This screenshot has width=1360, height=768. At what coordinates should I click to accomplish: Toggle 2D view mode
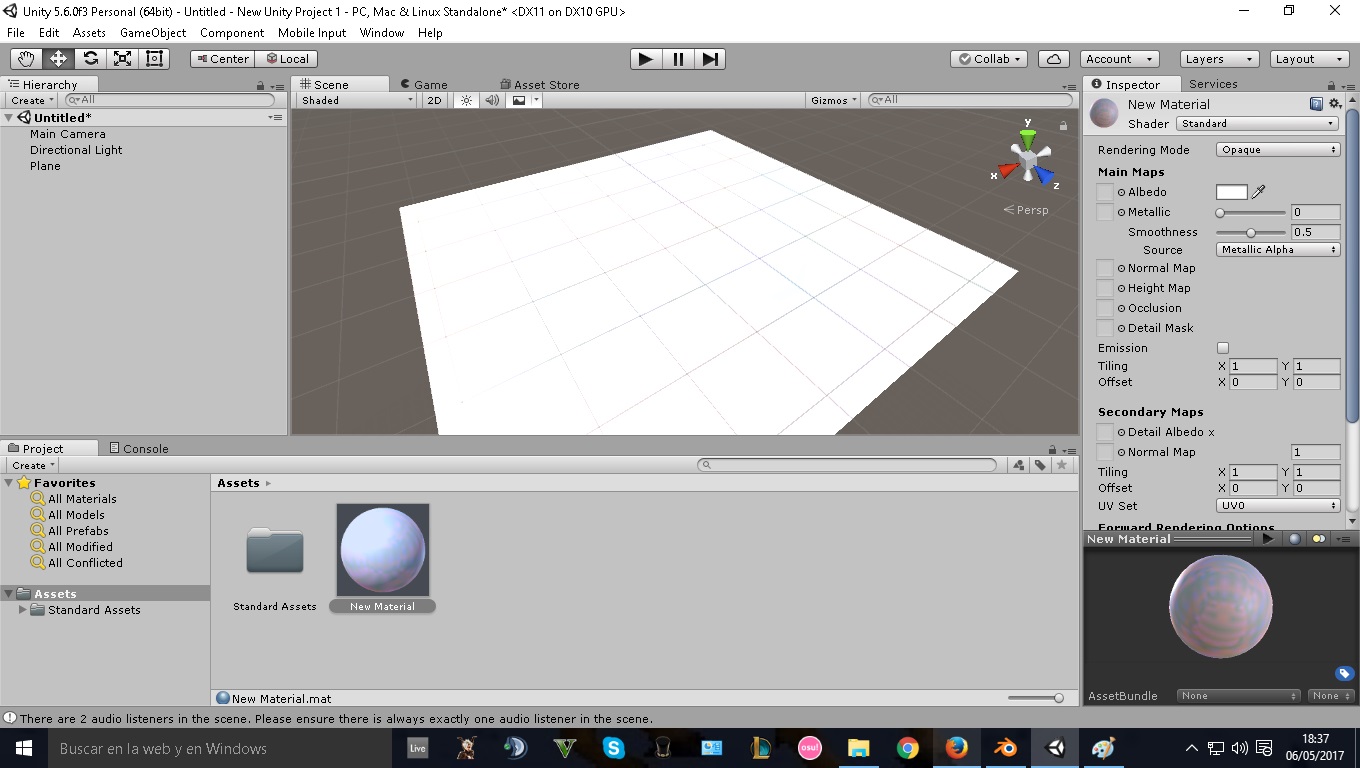[434, 100]
